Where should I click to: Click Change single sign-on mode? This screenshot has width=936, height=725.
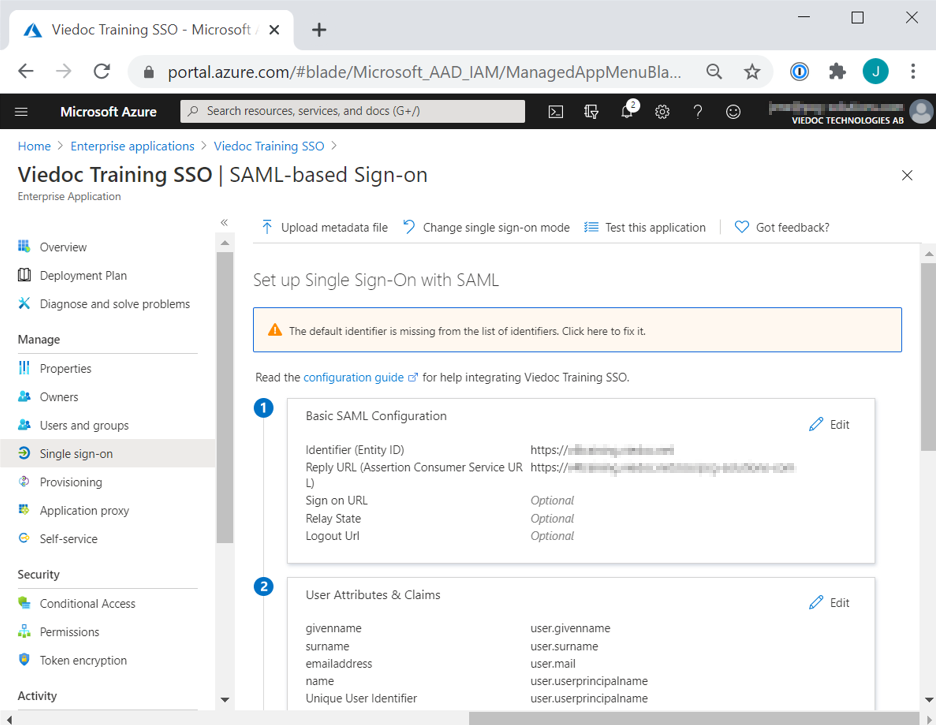486,228
